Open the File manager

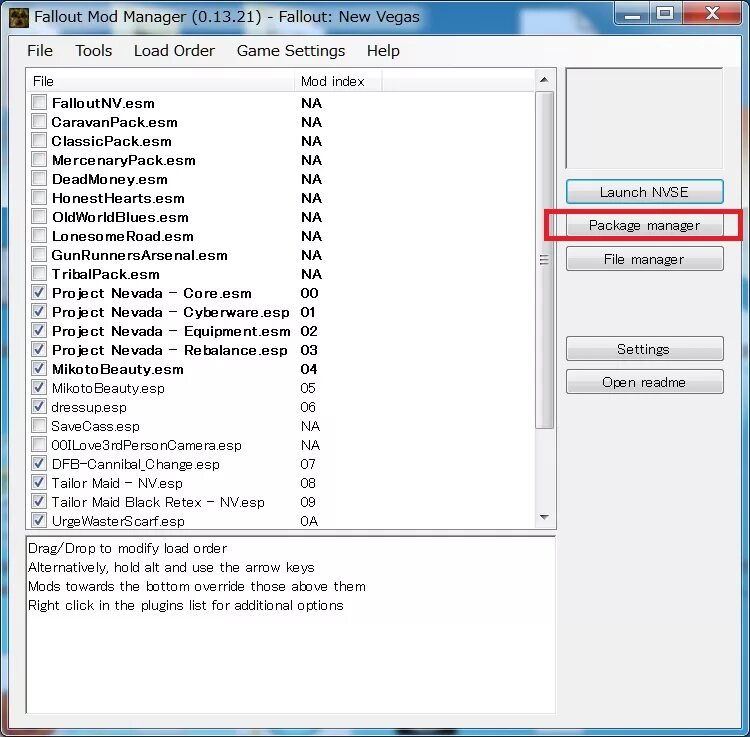[x=644, y=259]
